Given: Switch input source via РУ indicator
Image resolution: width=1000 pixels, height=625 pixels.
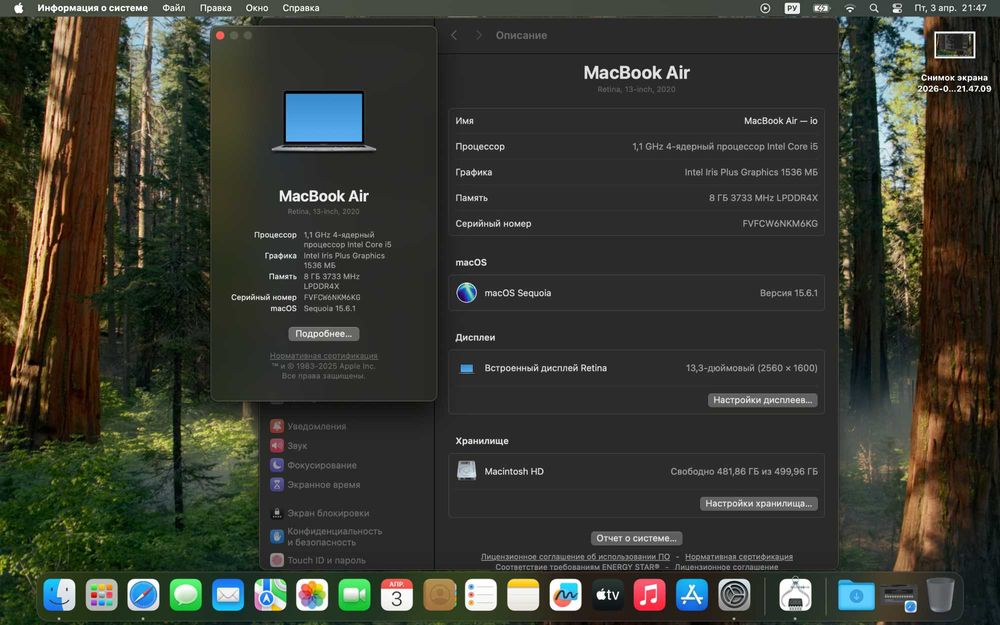Looking at the screenshot, I should point(792,8).
